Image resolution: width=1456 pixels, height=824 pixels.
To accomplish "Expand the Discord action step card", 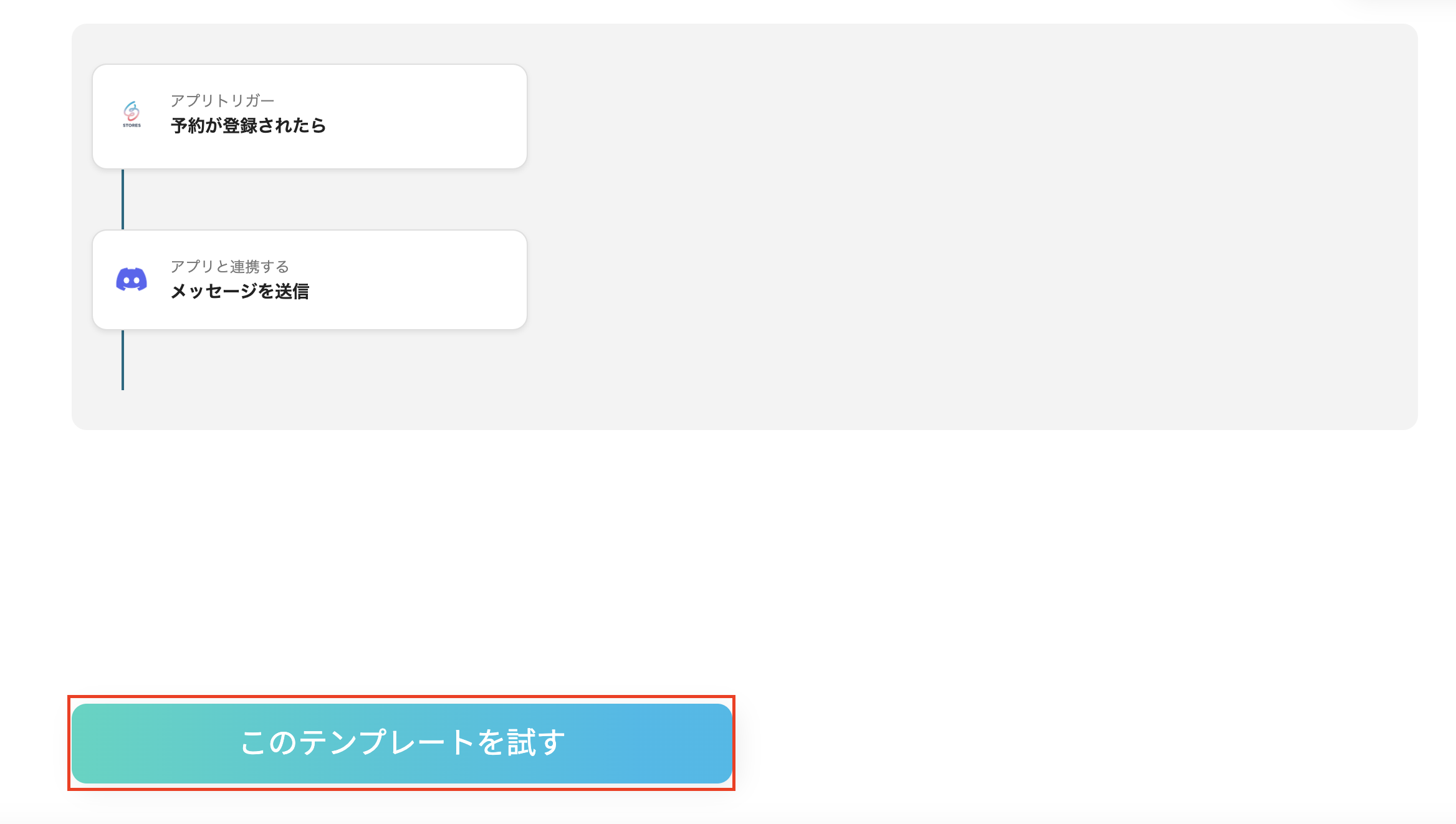I will (x=309, y=280).
